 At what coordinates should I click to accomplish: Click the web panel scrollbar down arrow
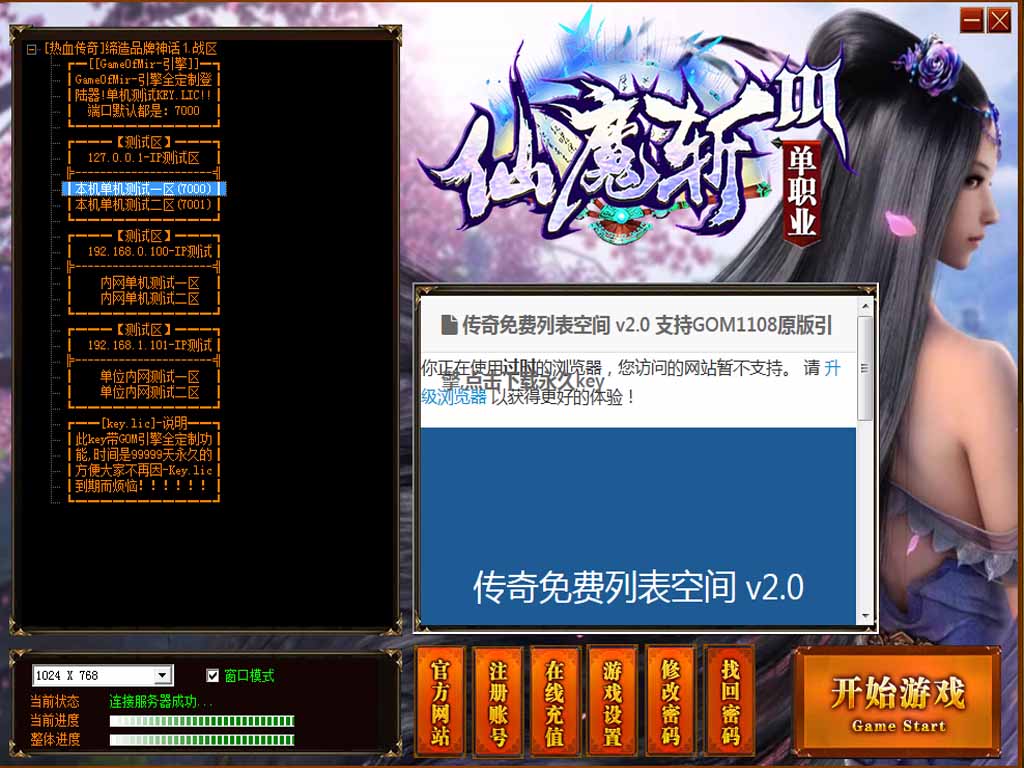pos(865,616)
